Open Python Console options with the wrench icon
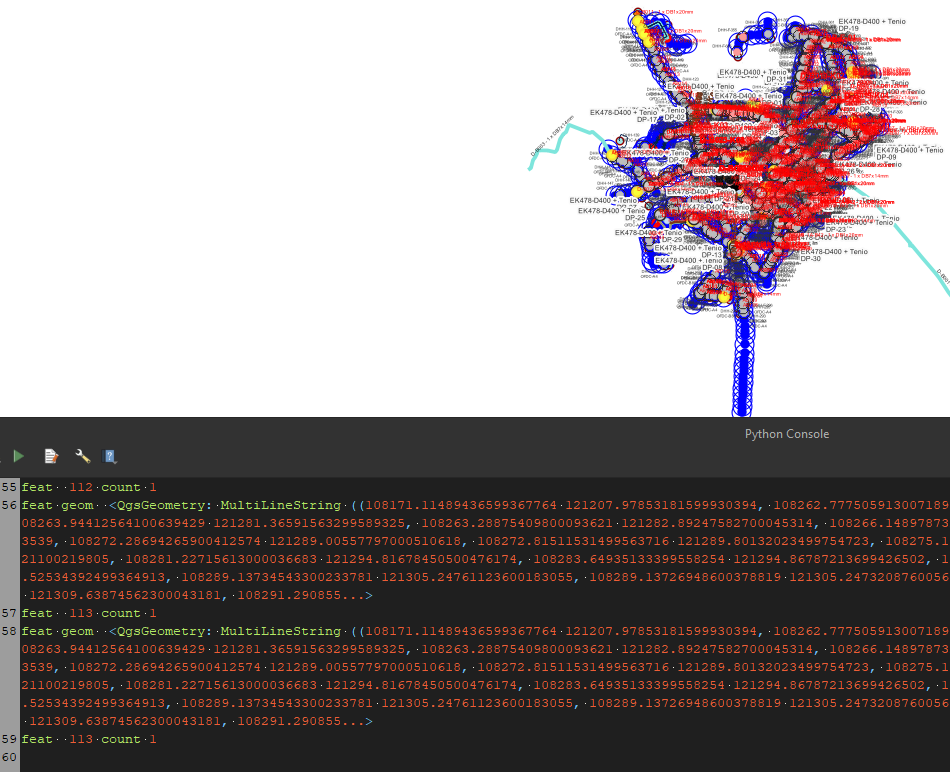The image size is (950, 772). coord(83,456)
